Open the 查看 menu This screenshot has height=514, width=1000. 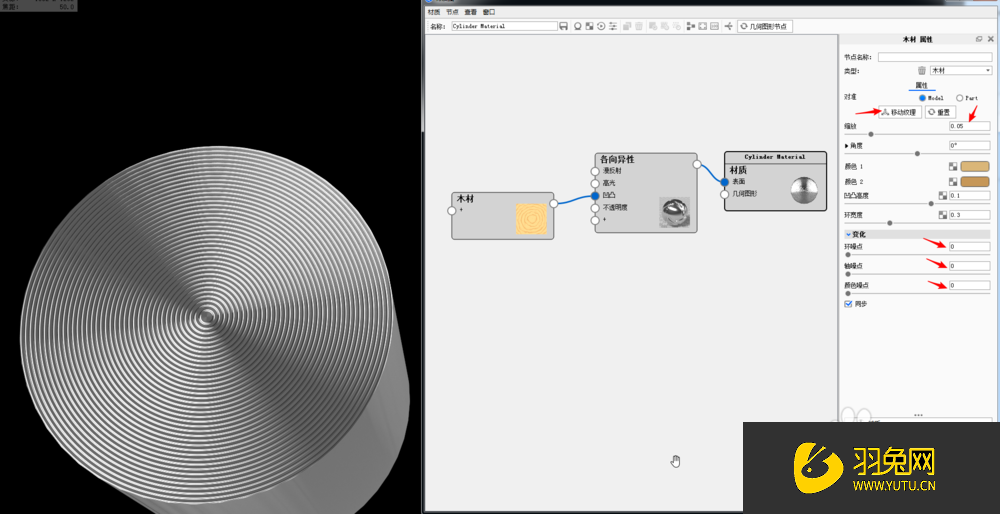[470, 12]
